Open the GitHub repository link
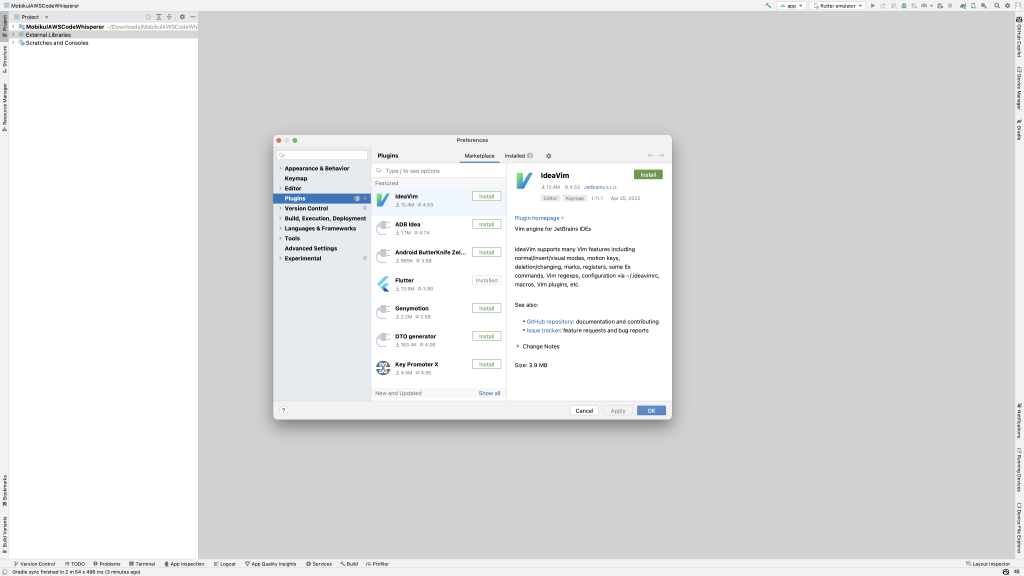The image size is (1024, 576). pyautogui.click(x=550, y=322)
